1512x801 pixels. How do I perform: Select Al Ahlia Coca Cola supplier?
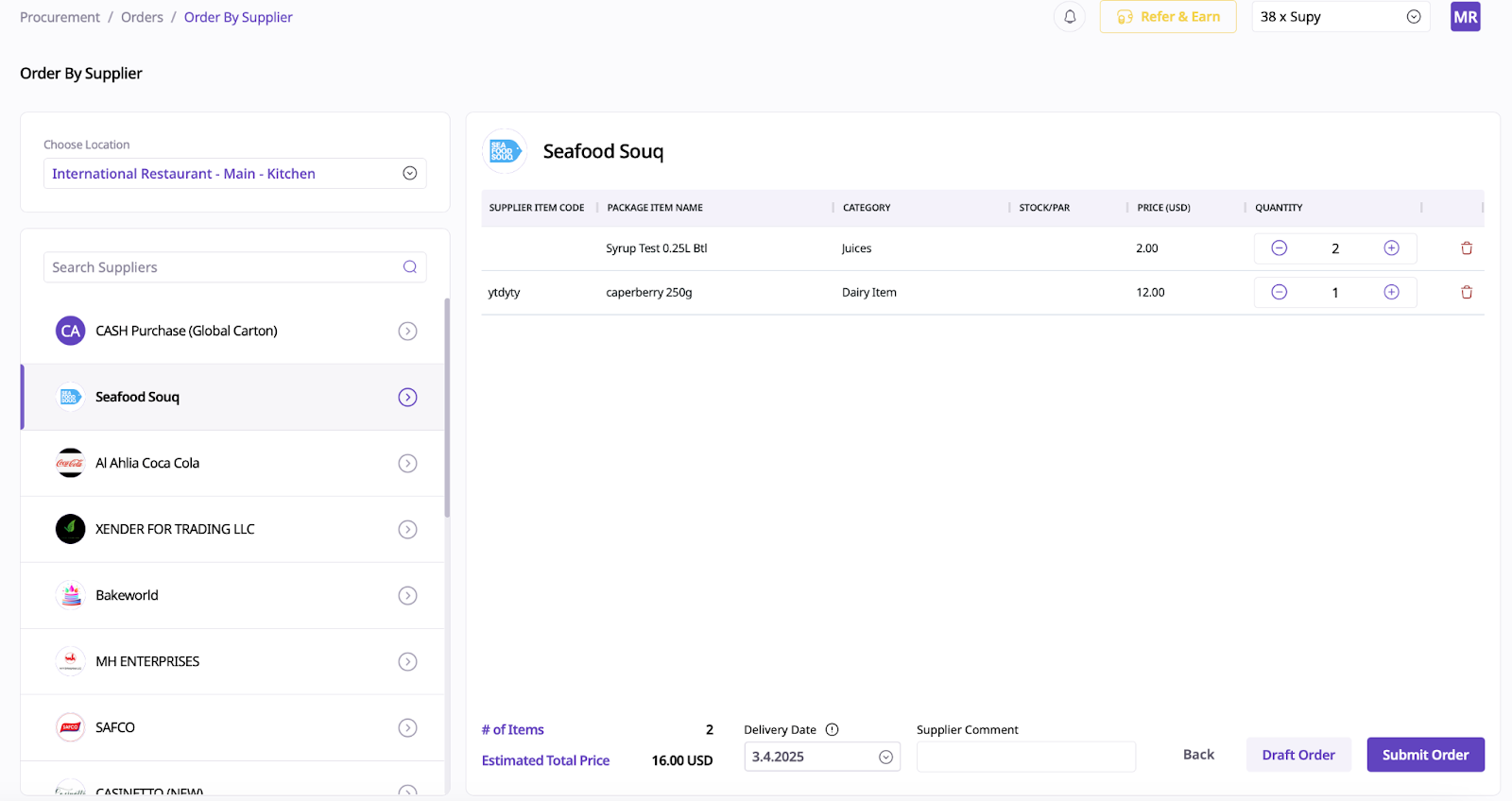[x=147, y=464]
